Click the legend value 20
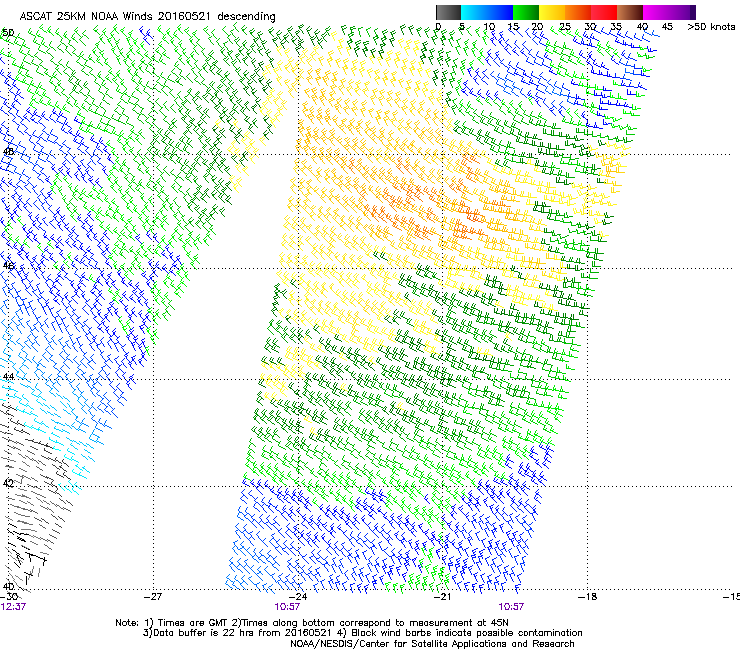This screenshot has height=650, width=740. click(x=537, y=26)
